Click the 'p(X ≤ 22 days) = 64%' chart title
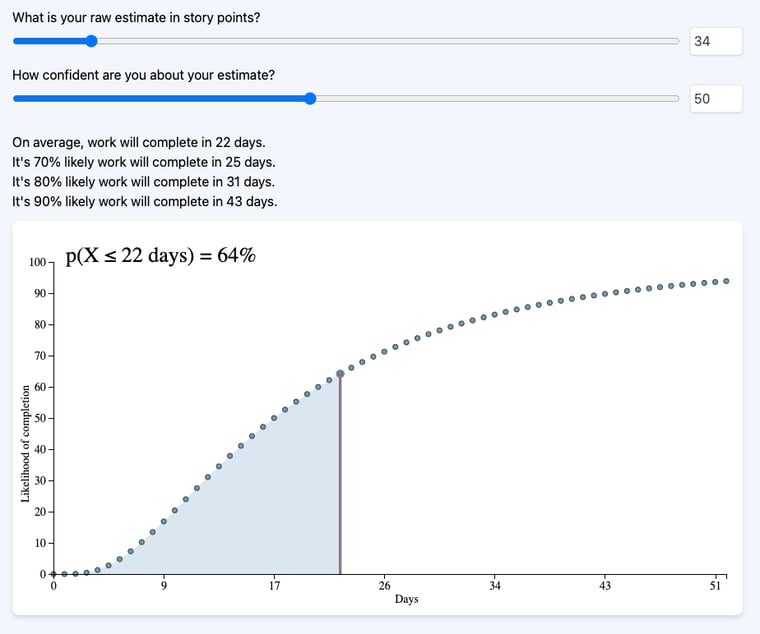Screen dimensions: 760x634 (160, 255)
